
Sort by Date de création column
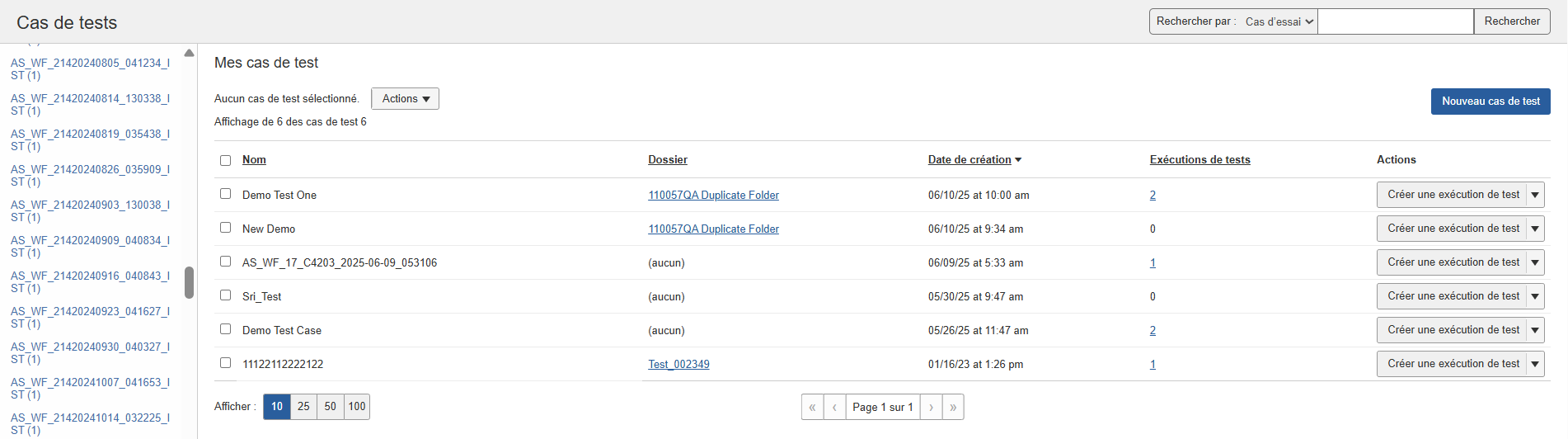point(969,160)
